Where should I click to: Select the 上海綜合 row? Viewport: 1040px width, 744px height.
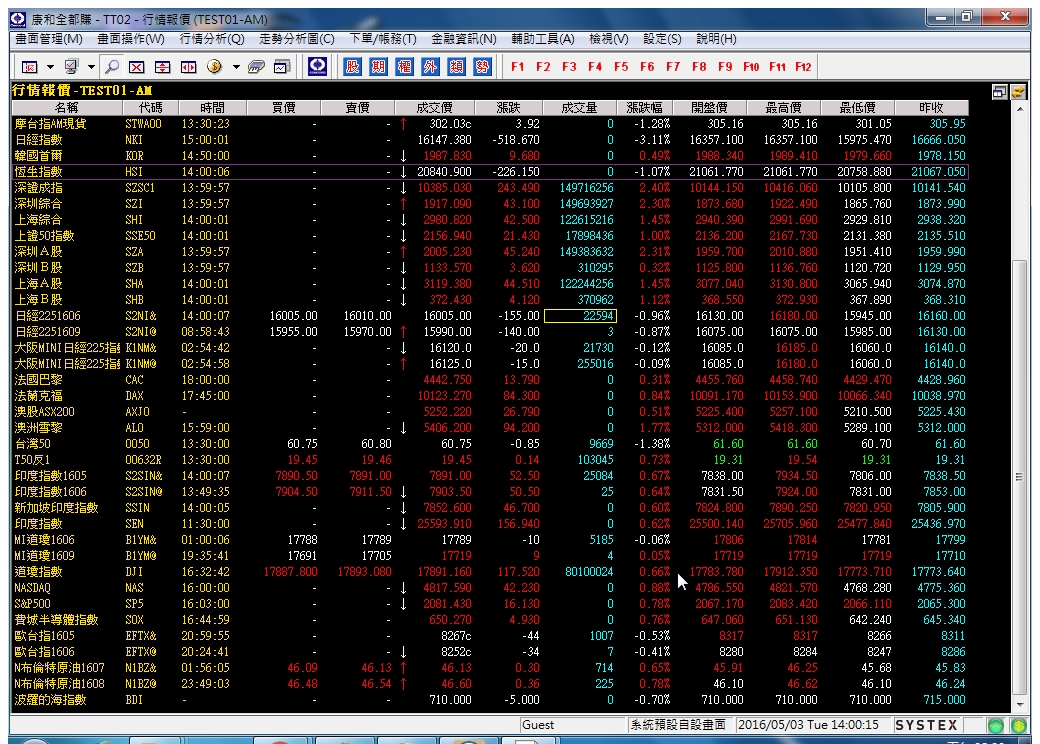(x=490, y=219)
